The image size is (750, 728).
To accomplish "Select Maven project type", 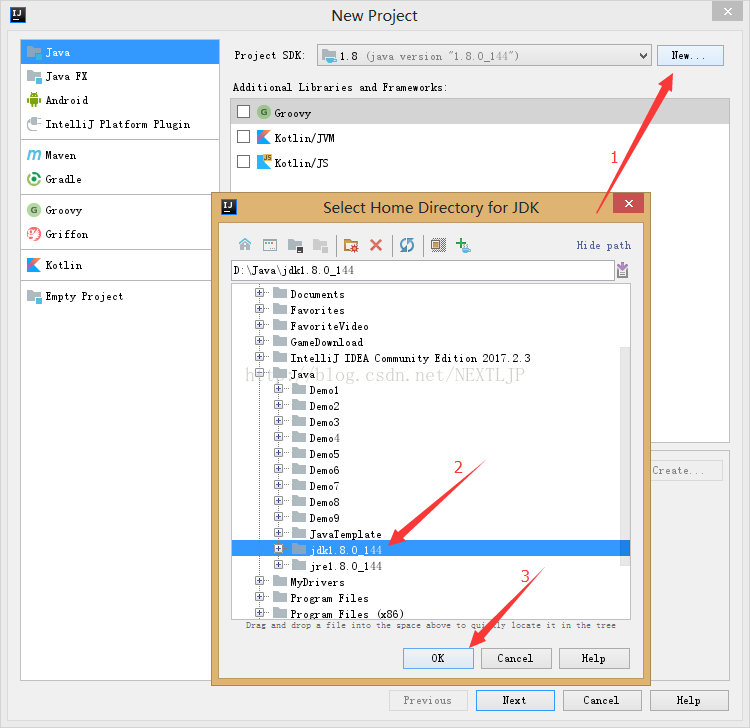I will [x=120, y=155].
